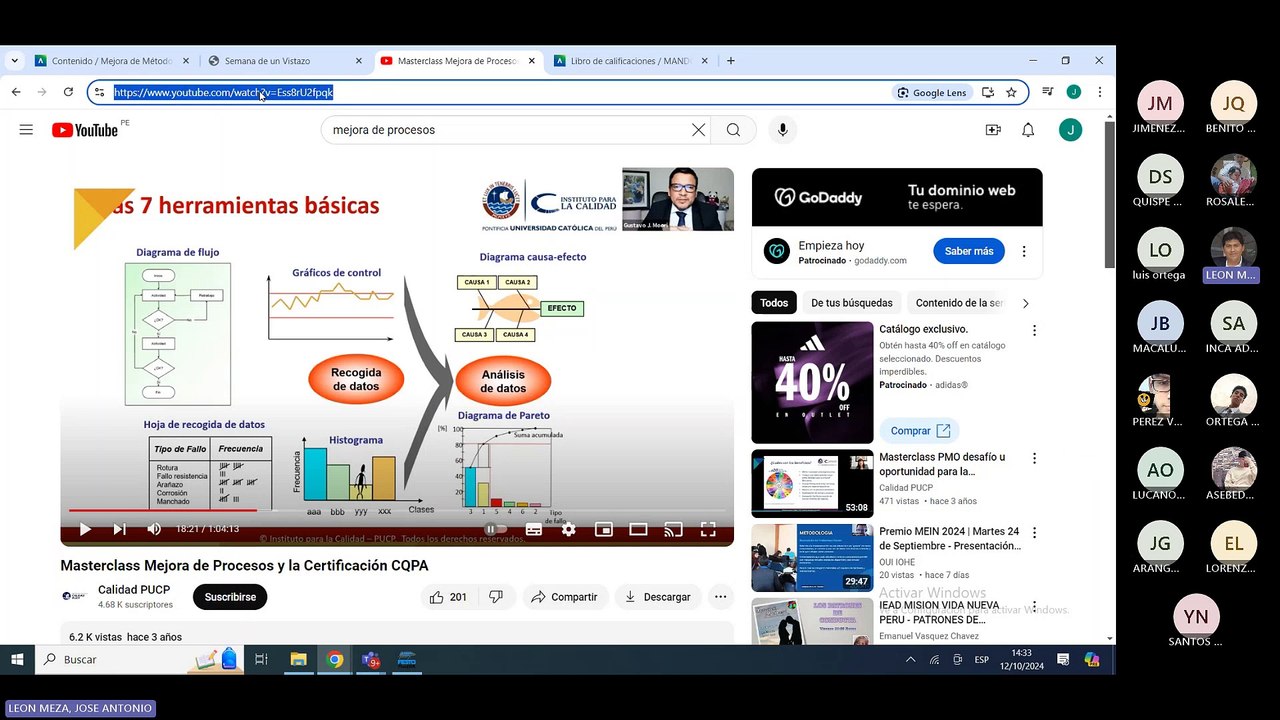Open the YouTube hamburger guide menu
The height and width of the screenshot is (720, 1280).
[26, 130]
